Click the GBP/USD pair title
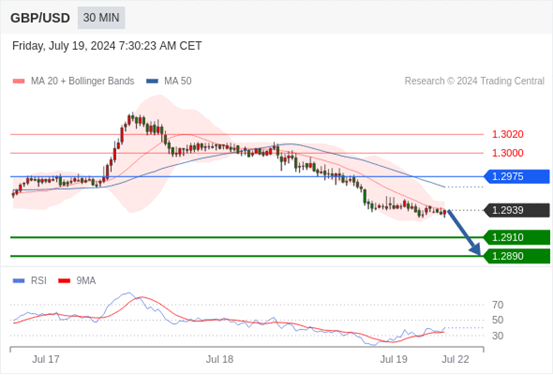The height and width of the screenshot is (375, 553). coord(40,18)
